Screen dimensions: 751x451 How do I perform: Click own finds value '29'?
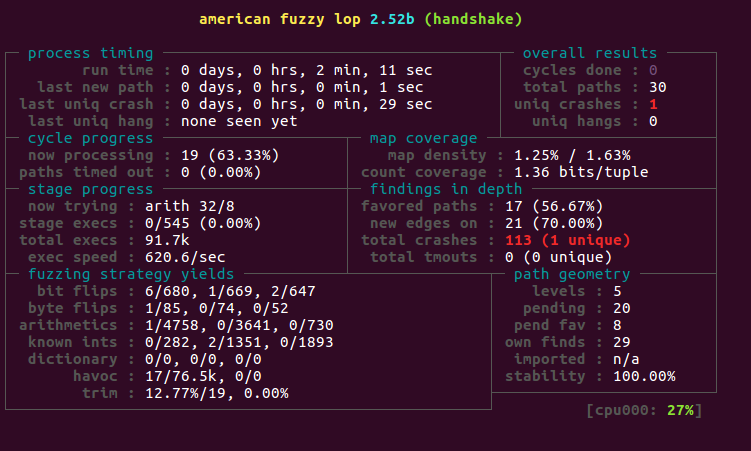click(622, 342)
